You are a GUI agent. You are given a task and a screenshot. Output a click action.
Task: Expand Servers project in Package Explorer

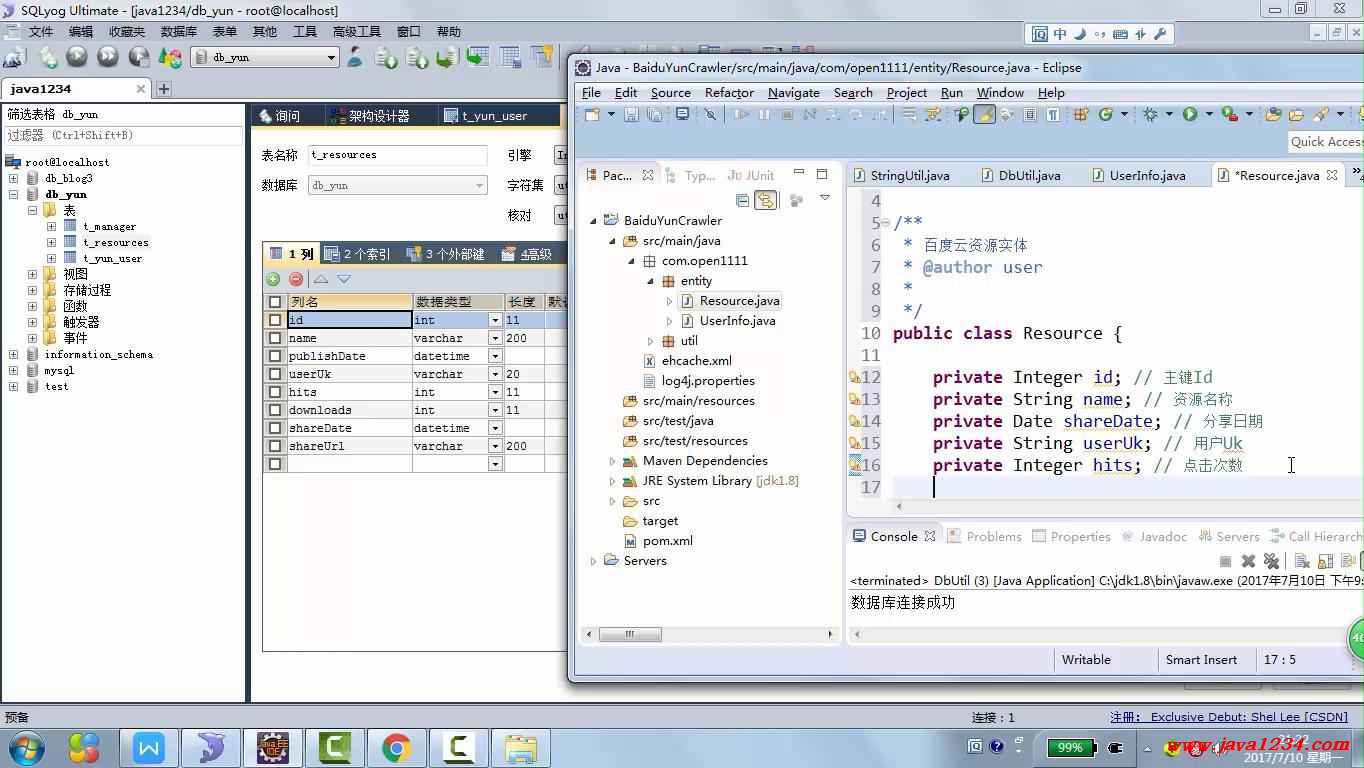coord(594,561)
